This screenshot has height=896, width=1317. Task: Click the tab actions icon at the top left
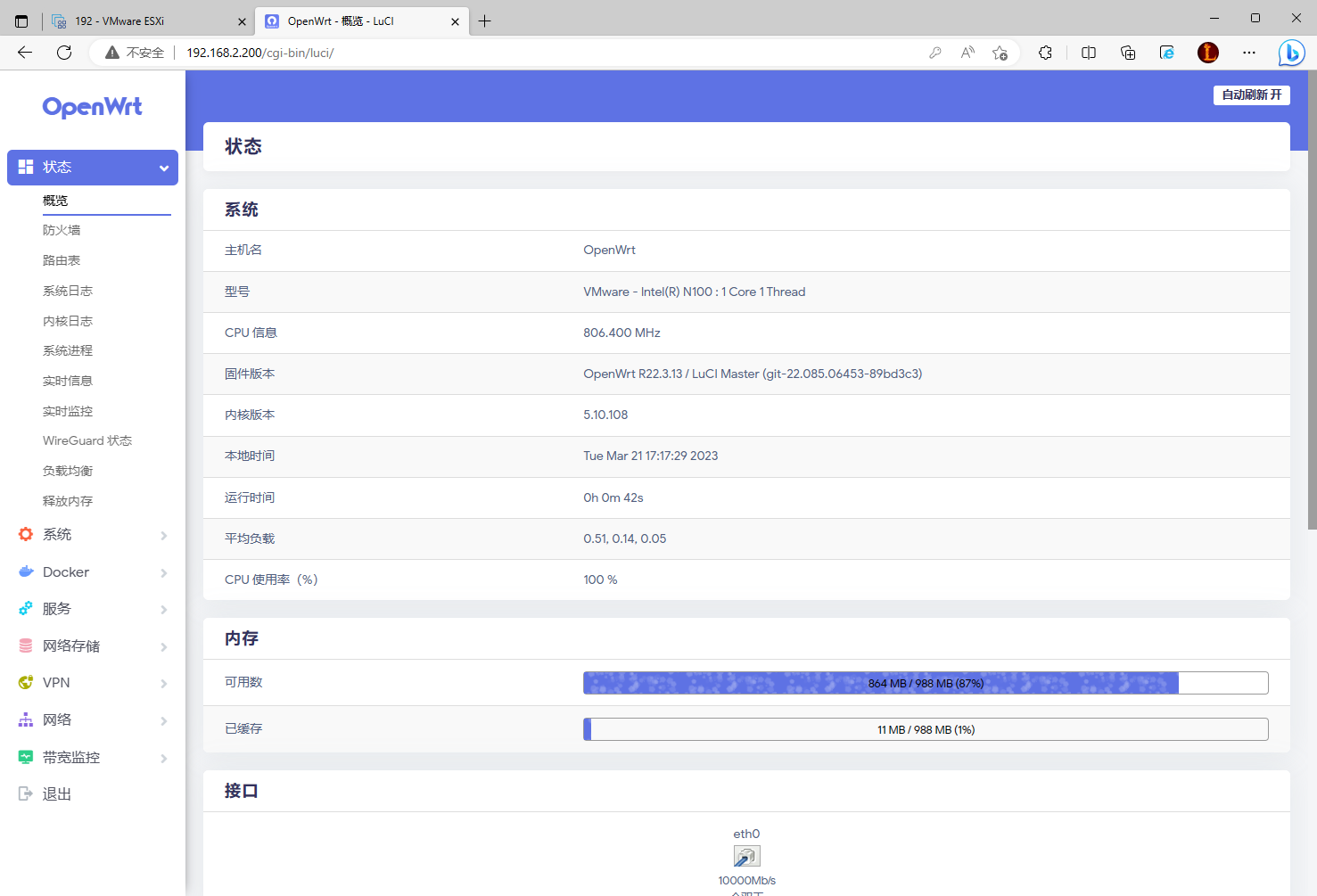coord(21,21)
